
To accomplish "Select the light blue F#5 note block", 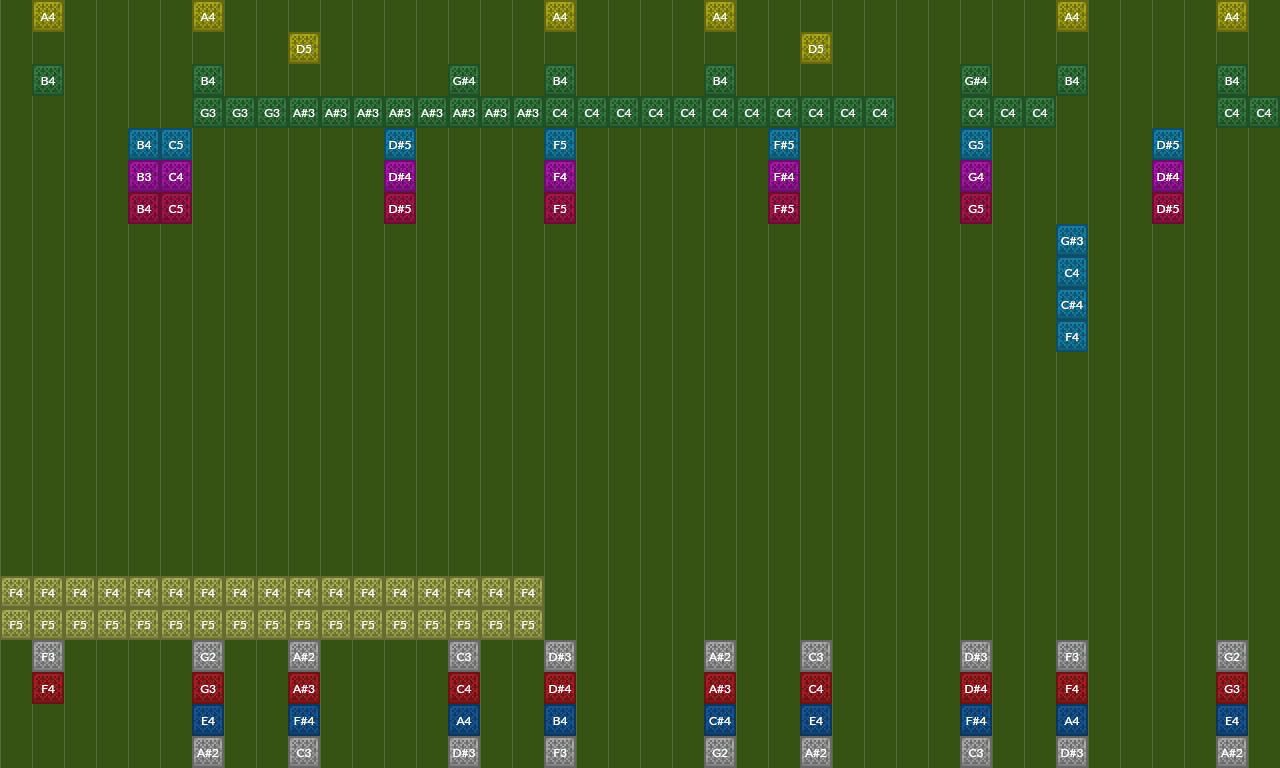I will click(784, 144).
